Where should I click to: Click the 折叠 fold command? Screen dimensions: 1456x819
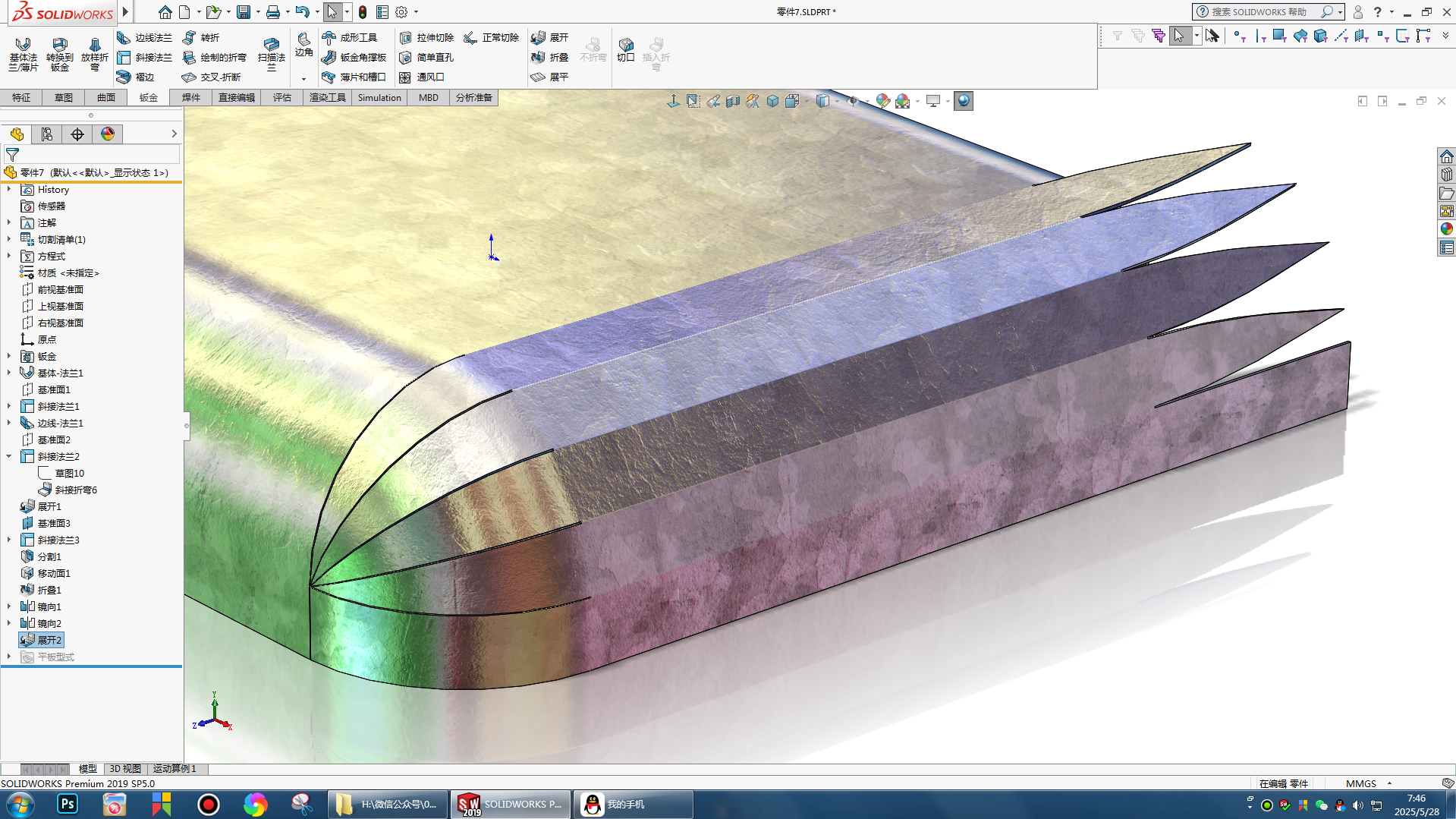[550, 57]
